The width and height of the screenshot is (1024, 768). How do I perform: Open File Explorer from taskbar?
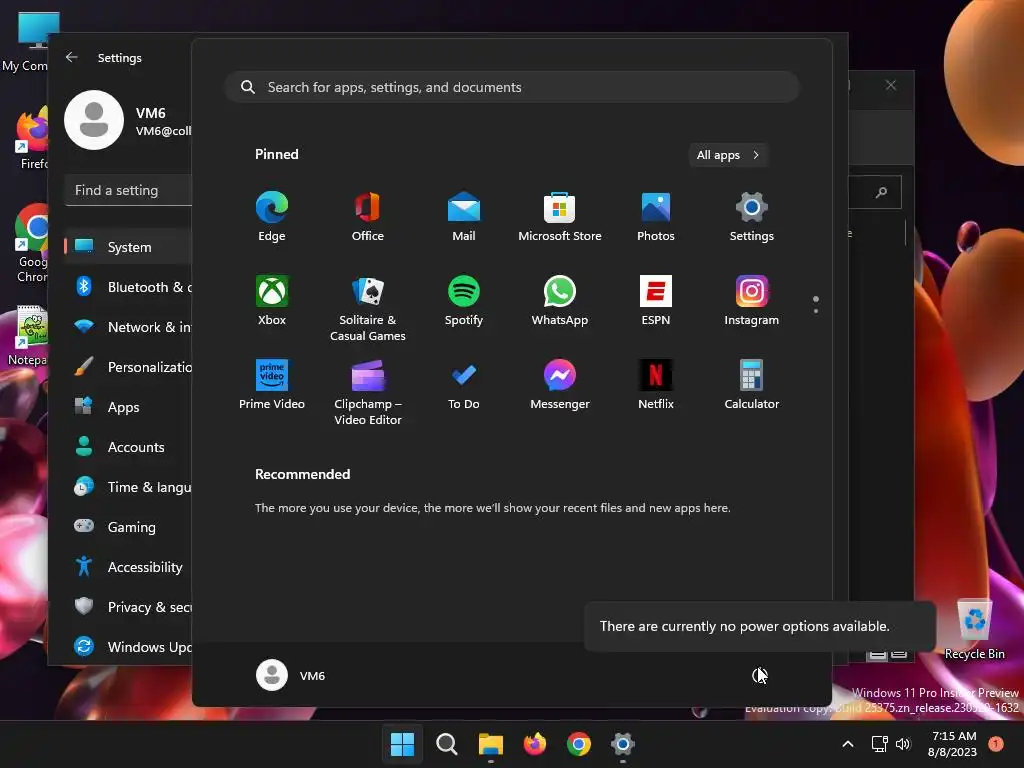(x=490, y=744)
